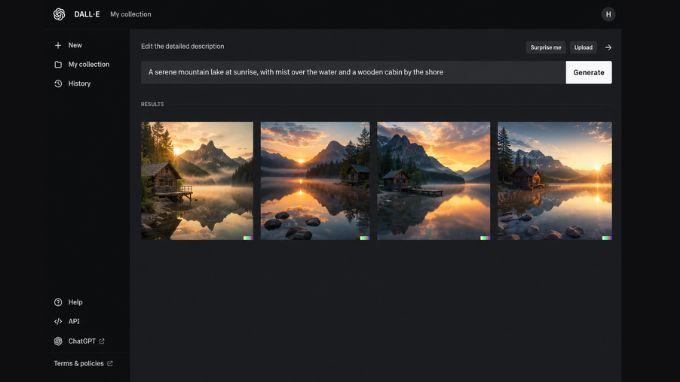Open My collection in the top header
The width and height of the screenshot is (680, 382).
[x=131, y=14]
